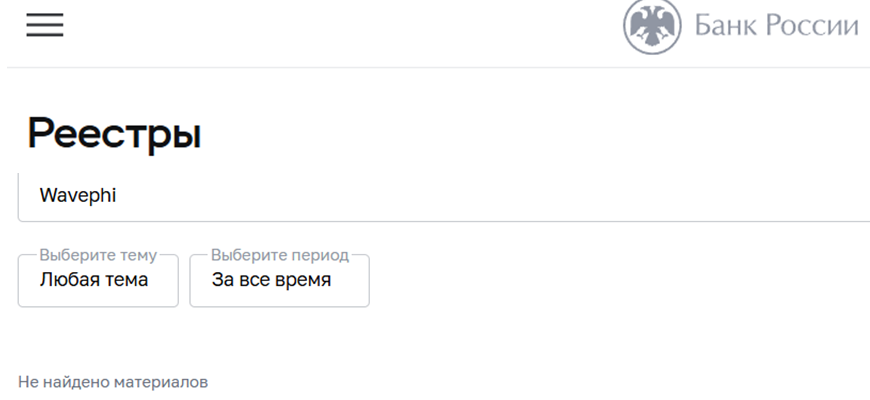Click the word Wavephi in search
This screenshot has width=870, height=400.
click(78, 196)
